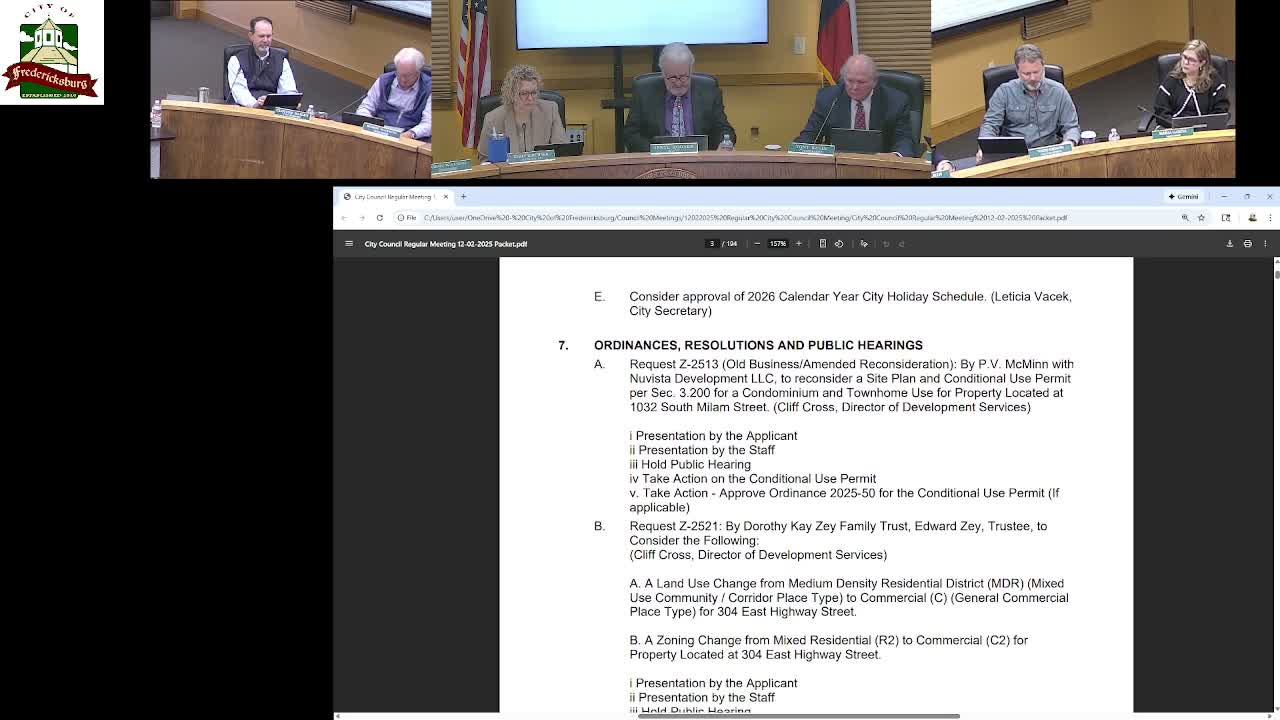Click the Gemini button
1280x720 pixels.
(x=1183, y=197)
